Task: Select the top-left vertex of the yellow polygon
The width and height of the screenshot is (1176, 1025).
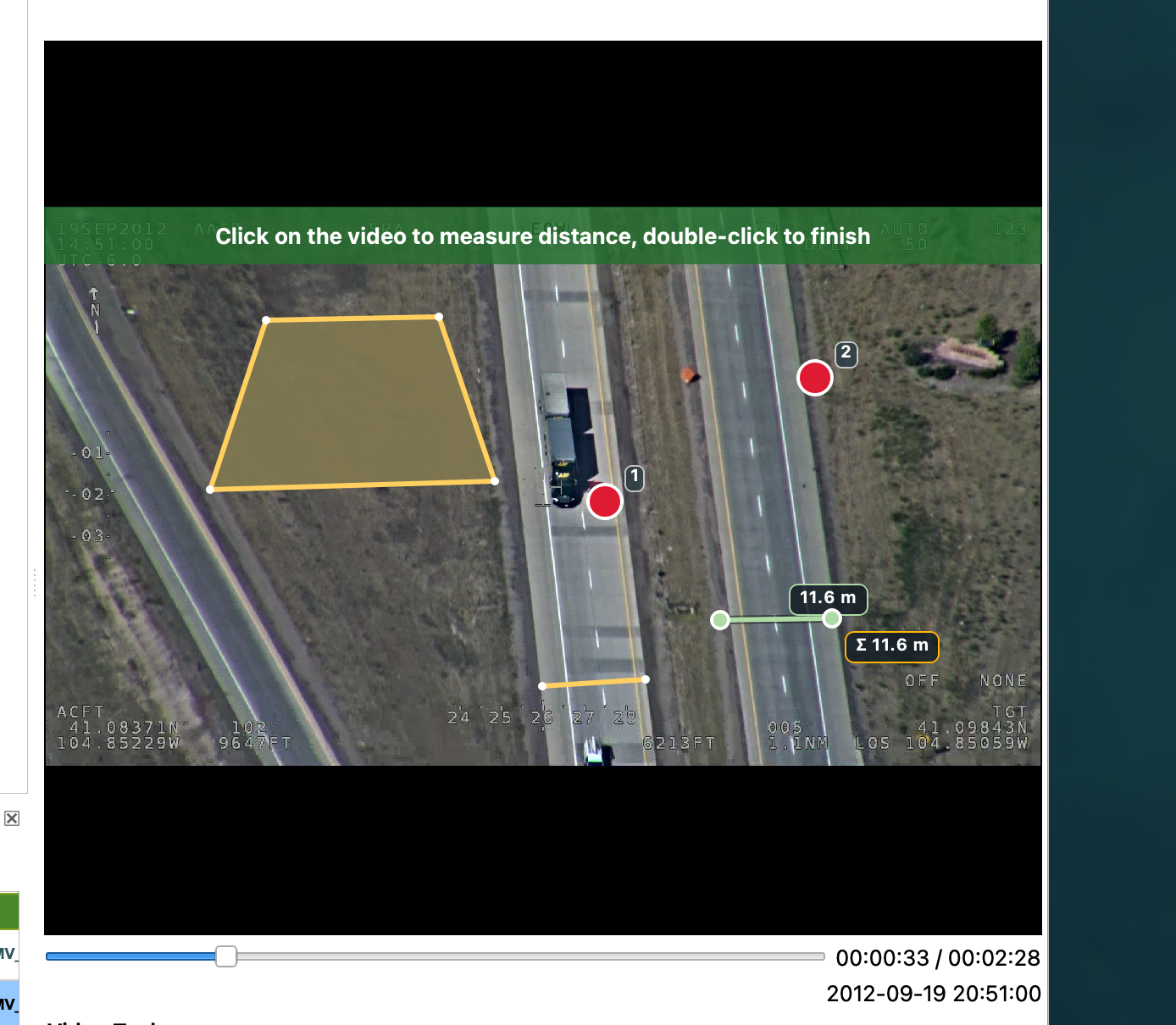Action: tap(266, 320)
